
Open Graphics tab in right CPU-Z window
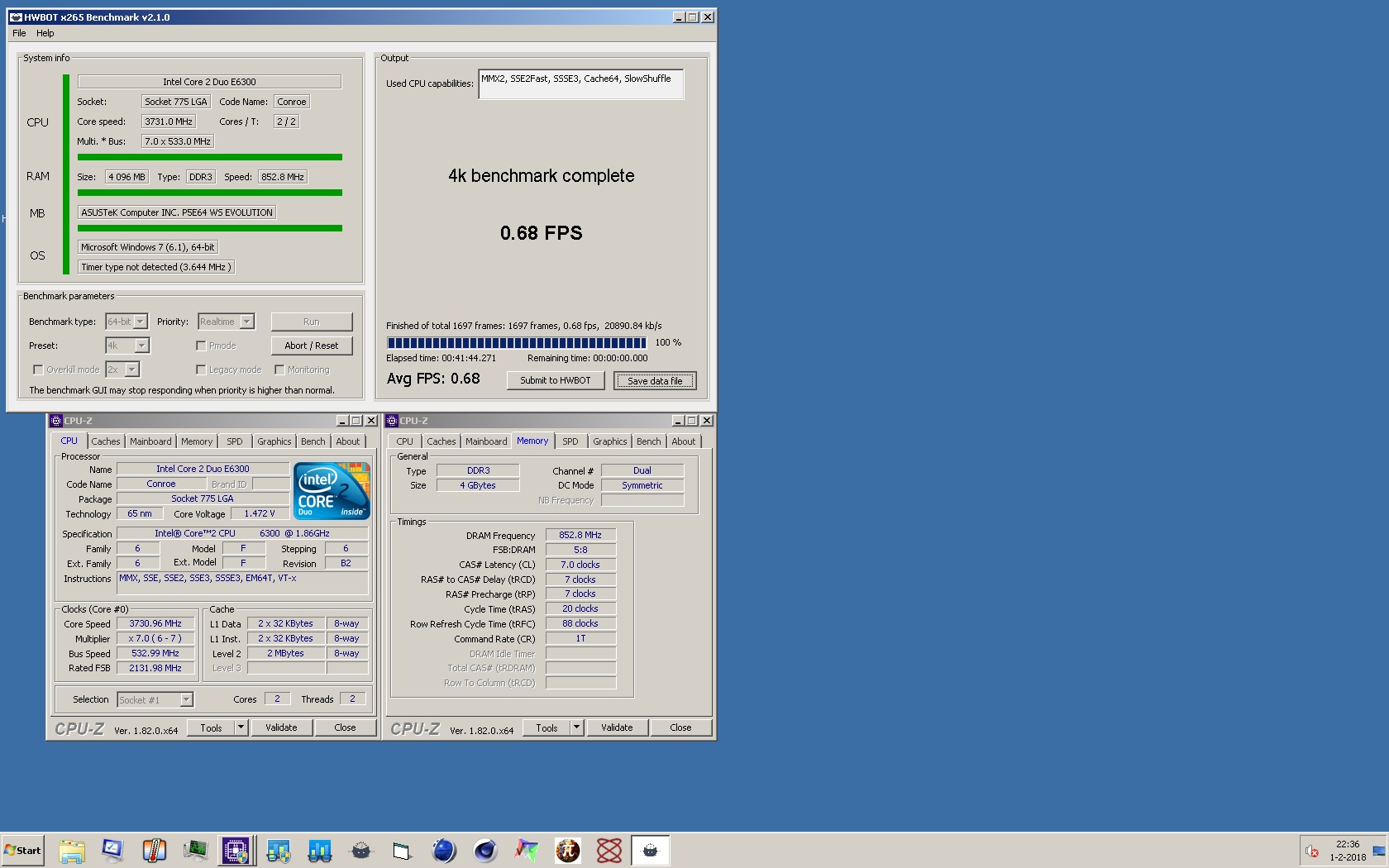610,441
